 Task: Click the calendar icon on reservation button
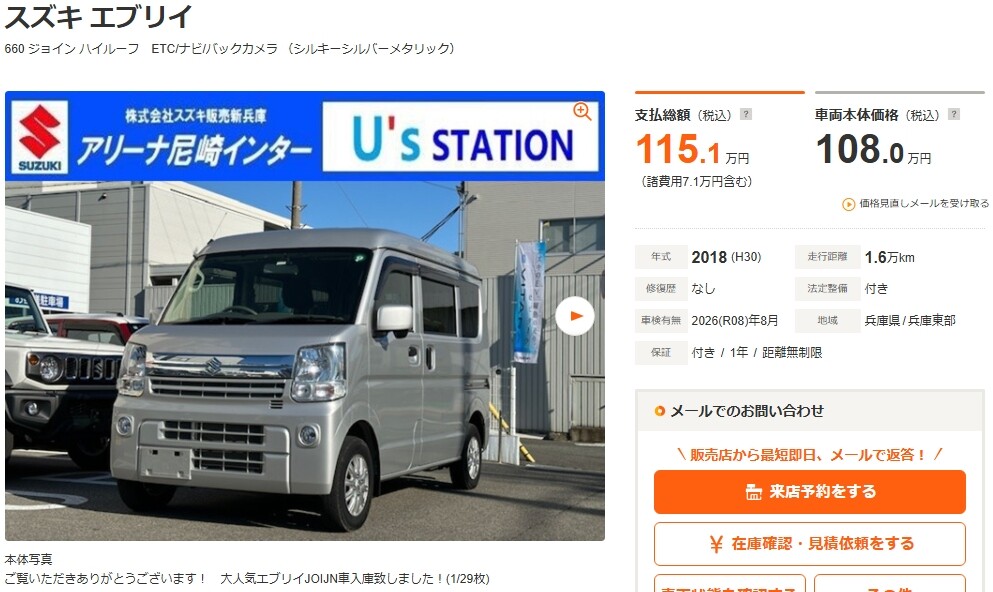pos(753,493)
